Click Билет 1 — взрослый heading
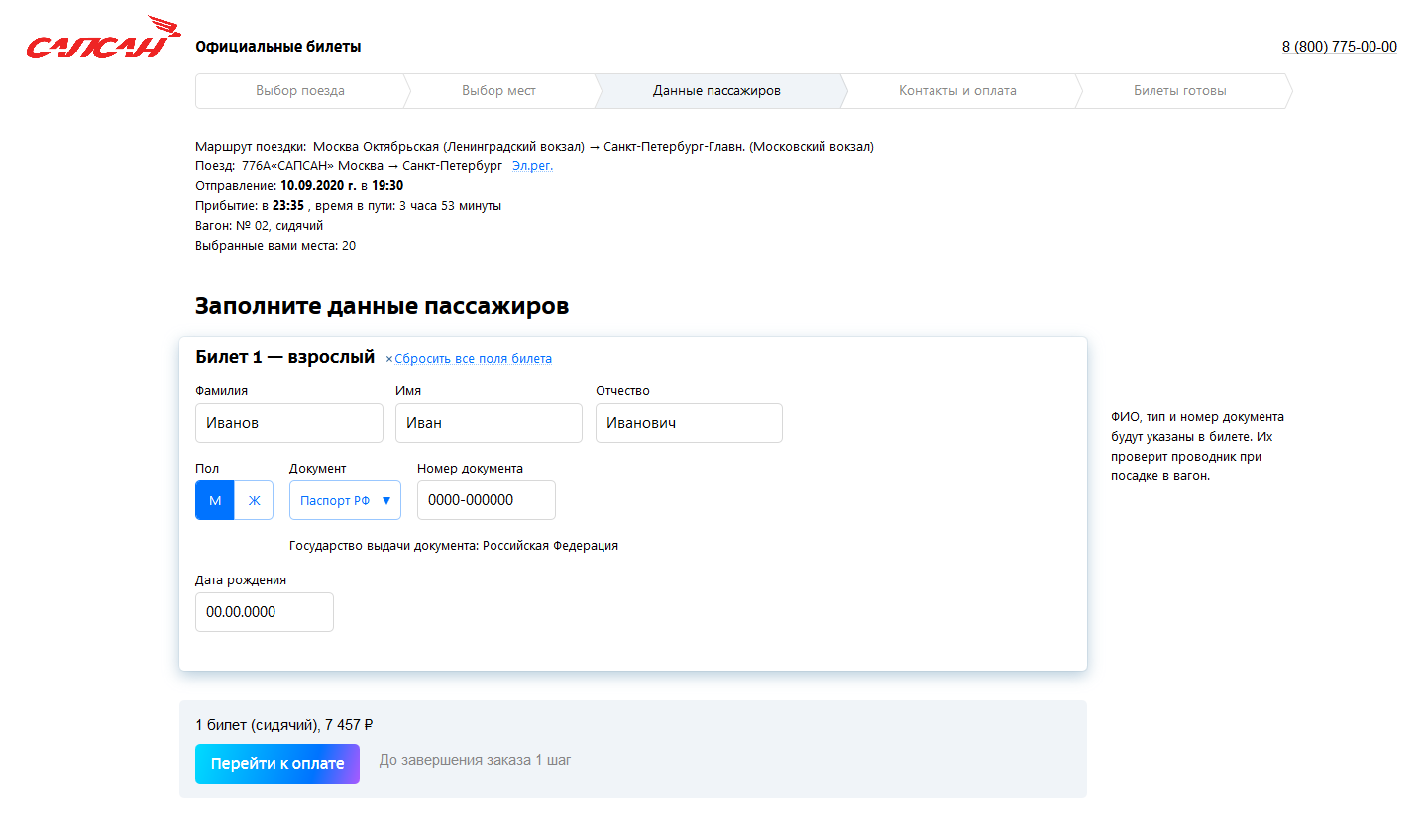The height and width of the screenshot is (840, 1425). [284, 357]
